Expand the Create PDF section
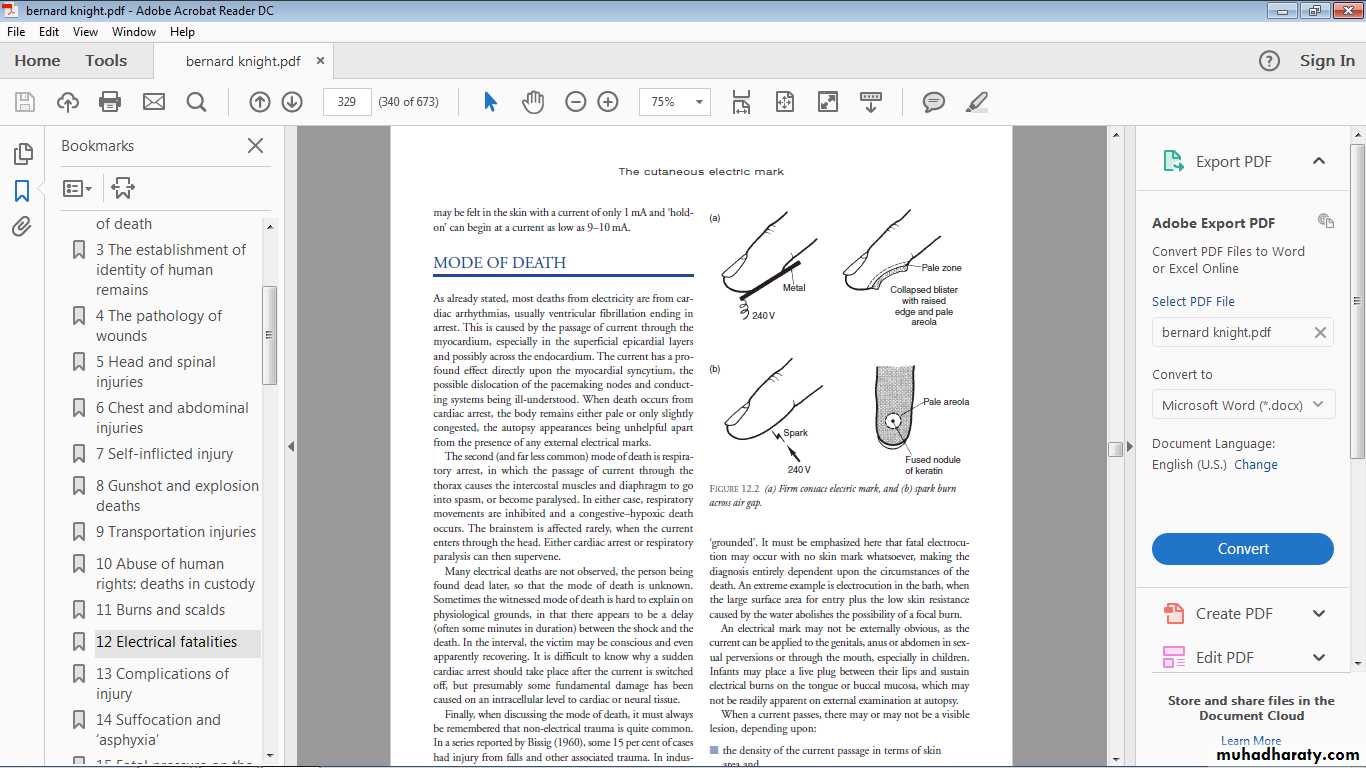 (x=1318, y=614)
